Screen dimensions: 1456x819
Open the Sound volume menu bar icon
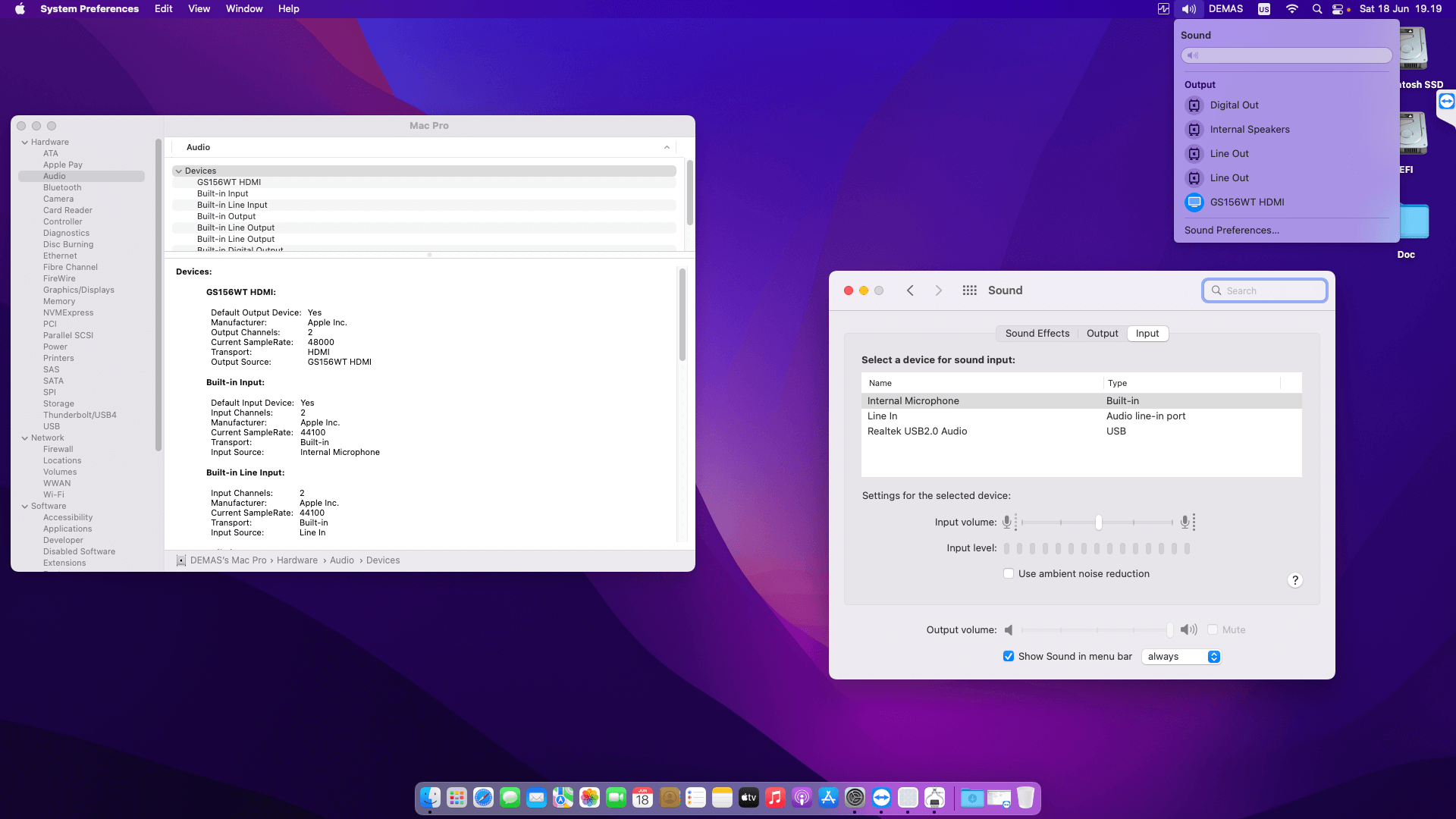coord(1188,9)
